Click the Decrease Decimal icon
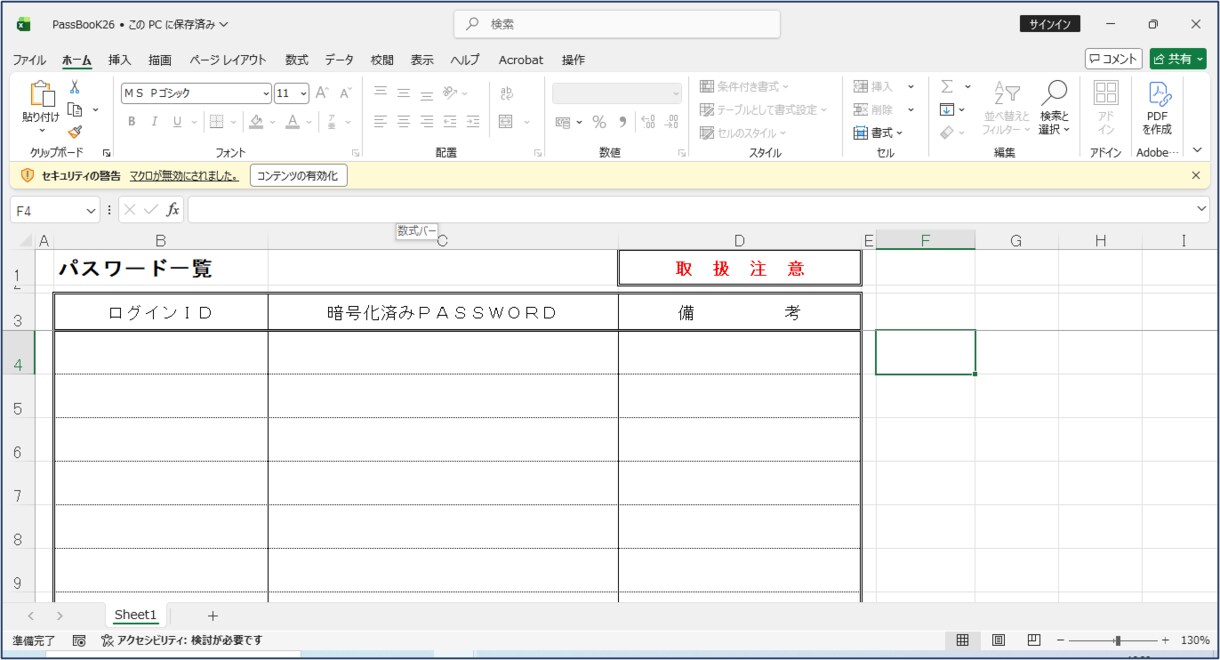The image size is (1220, 660). [x=671, y=122]
